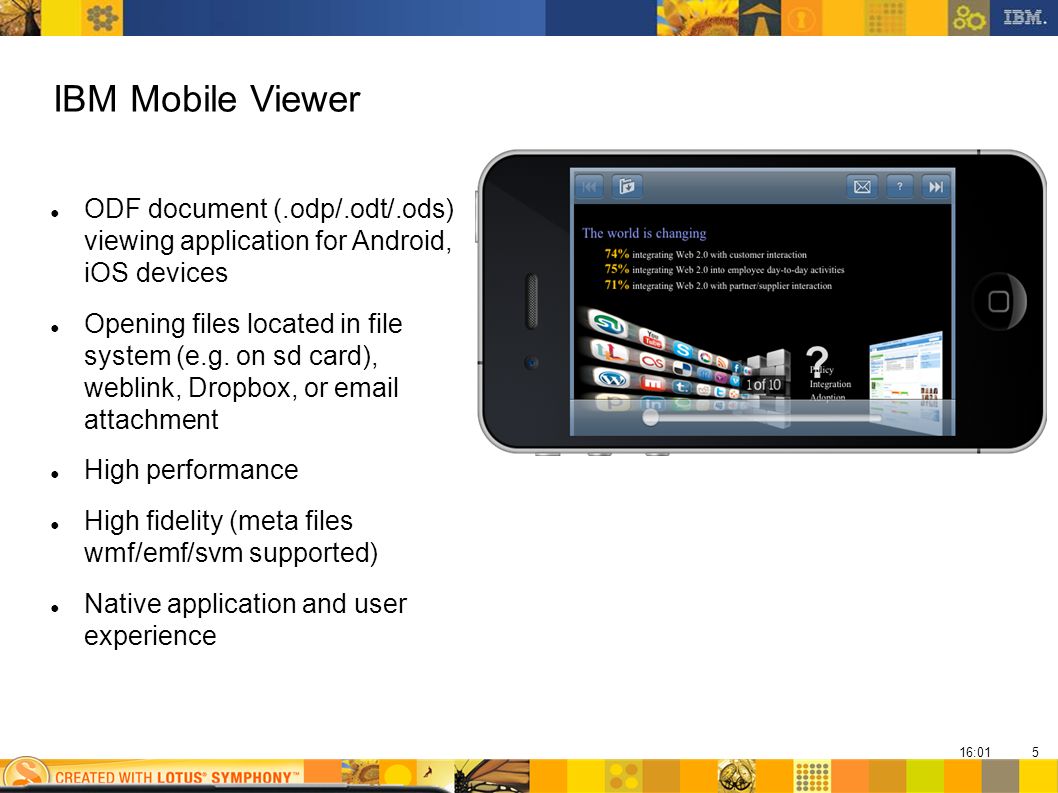Click the slide number 5

click(1035, 752)
